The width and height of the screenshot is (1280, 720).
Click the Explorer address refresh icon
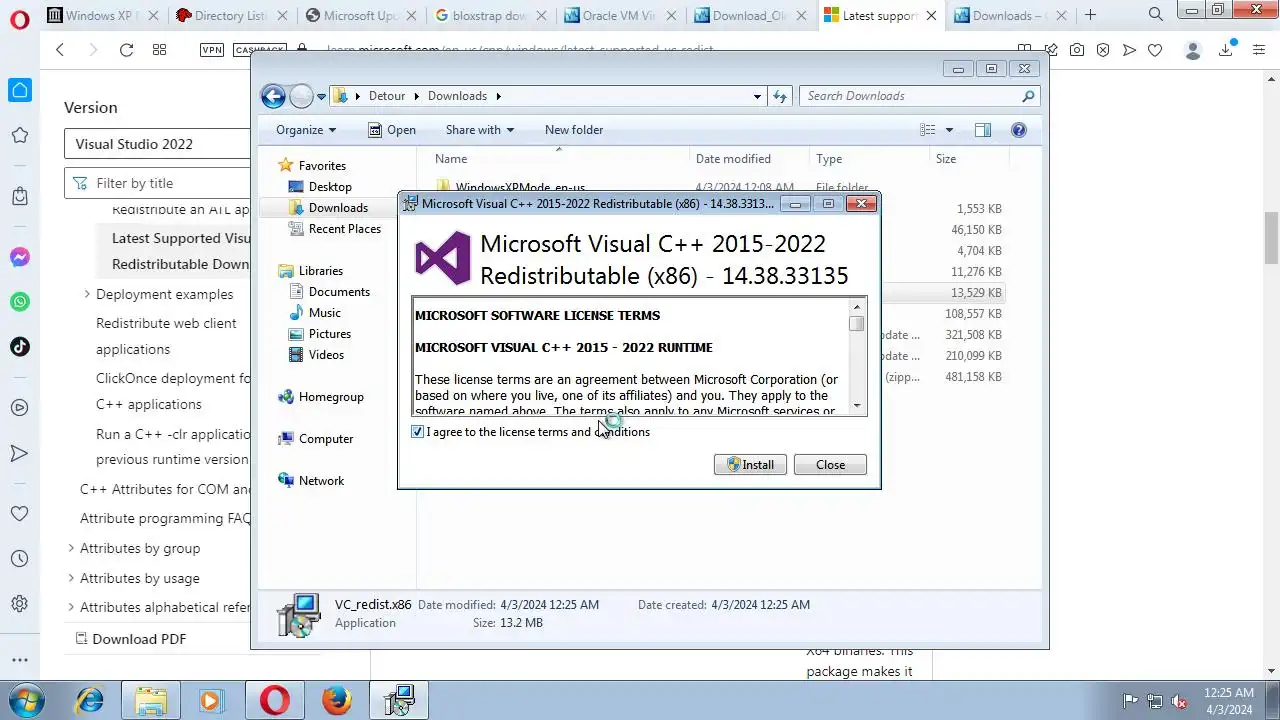(x=781, y=96)
